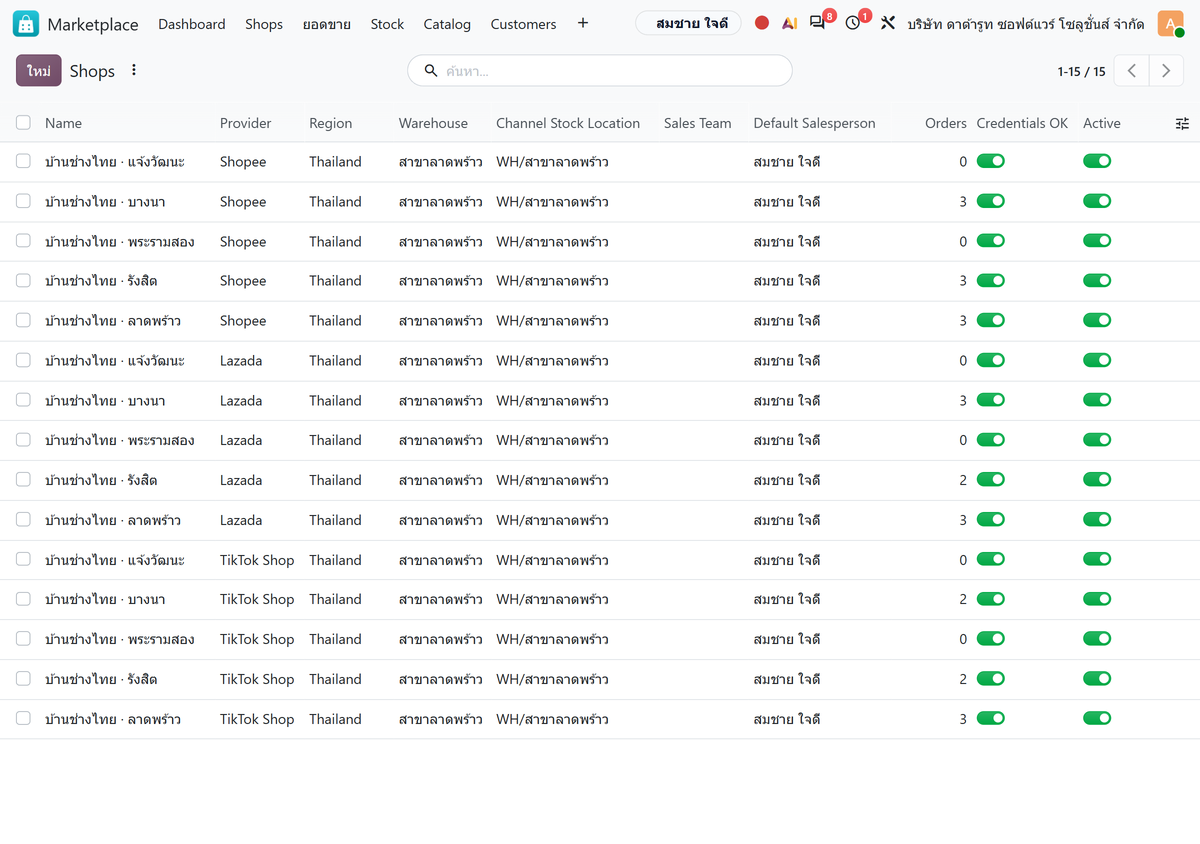This screenshot has width=1200, height=844.
Task: Open the user avatar menu
Action: coord(1170,23)
